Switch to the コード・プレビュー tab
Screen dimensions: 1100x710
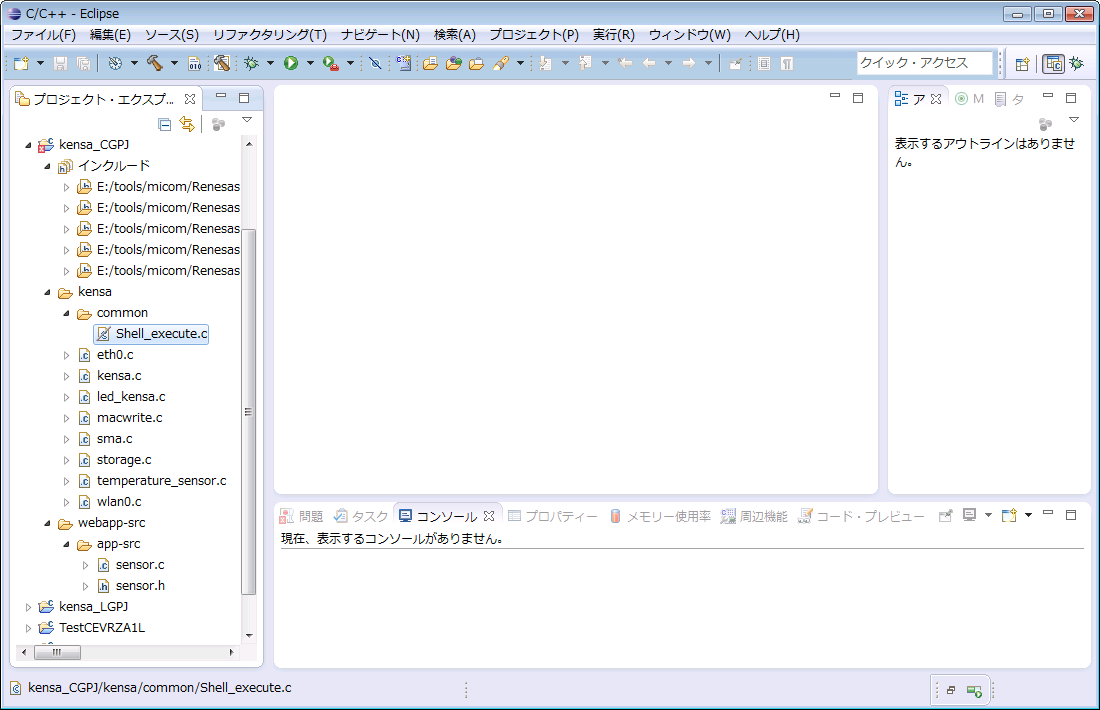(861, 516)
